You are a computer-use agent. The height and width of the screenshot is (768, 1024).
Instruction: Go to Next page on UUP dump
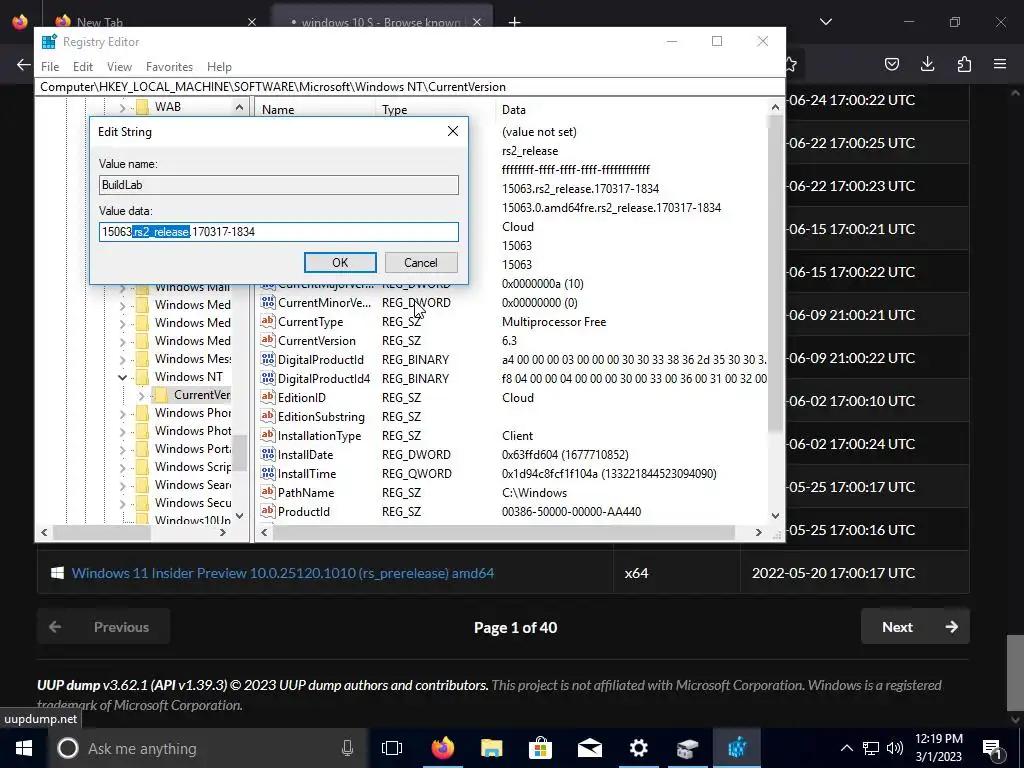pos(915,627)
